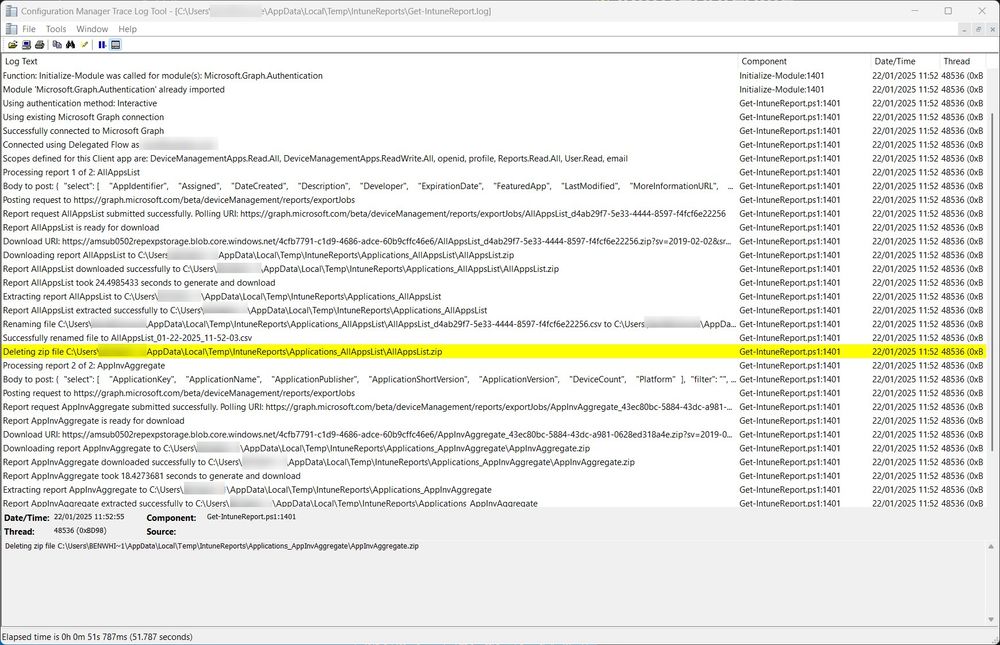The width and height of the screenshot is (1000, 645).
Task: Select row 'Processing report 1 of 2: AllAppsList'
Action: point(494,172)
